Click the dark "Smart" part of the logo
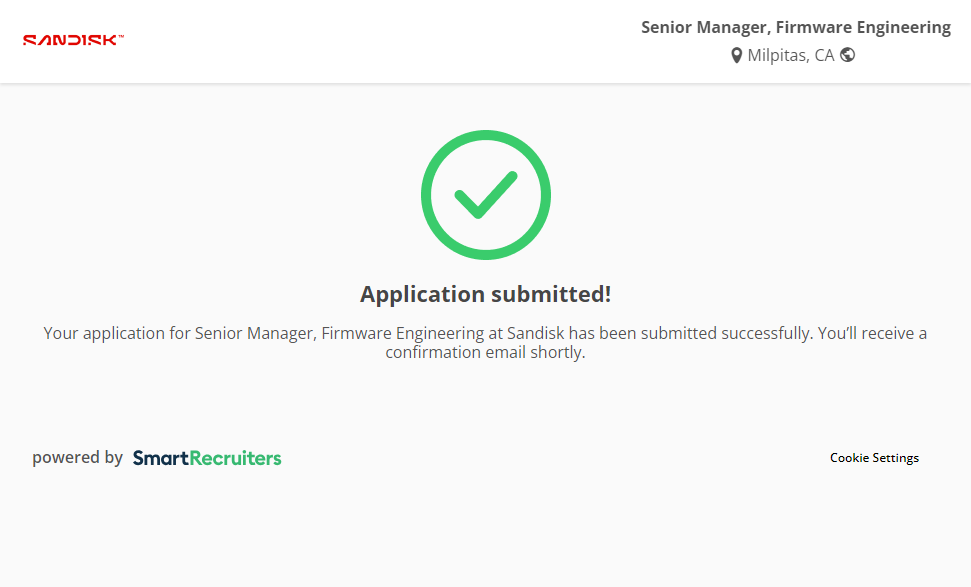This screenshot has height=587, width=971. click(x=160, y=458)
